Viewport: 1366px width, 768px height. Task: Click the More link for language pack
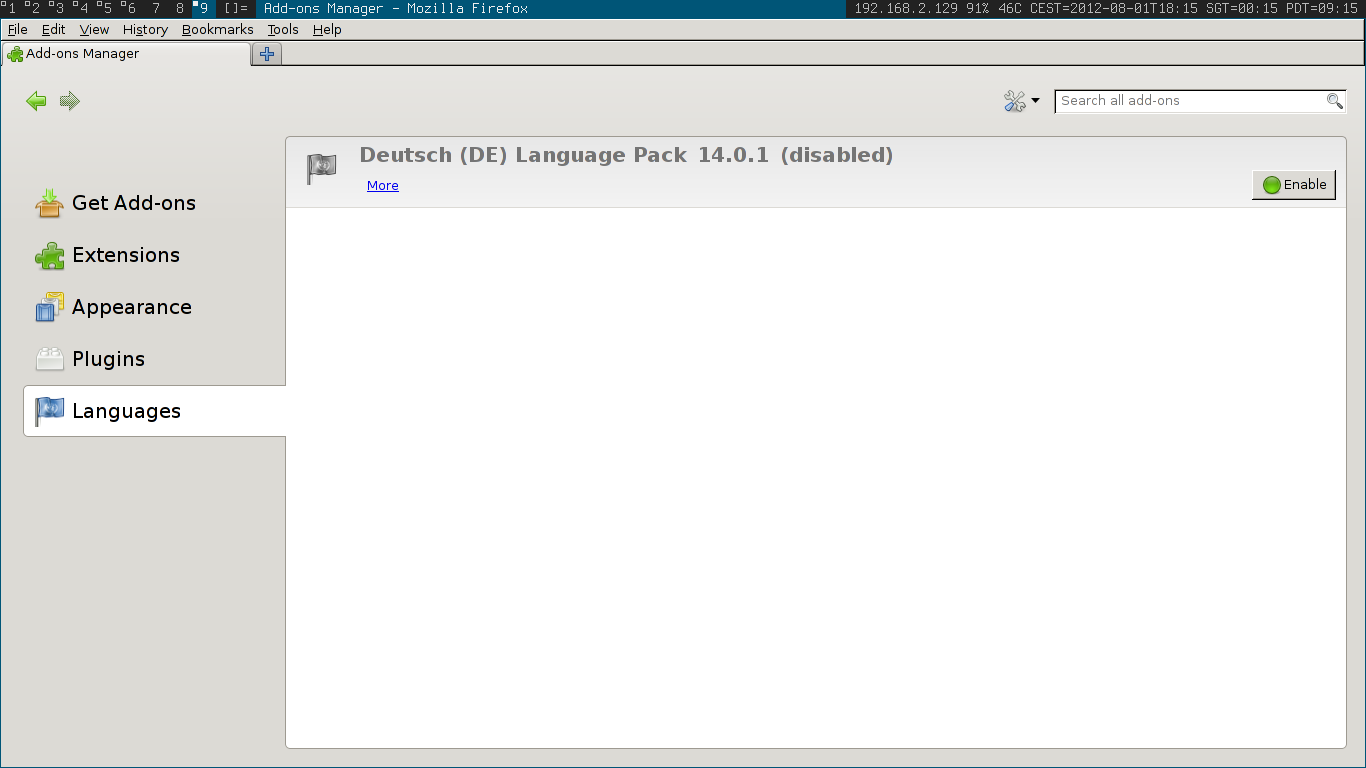382,186
